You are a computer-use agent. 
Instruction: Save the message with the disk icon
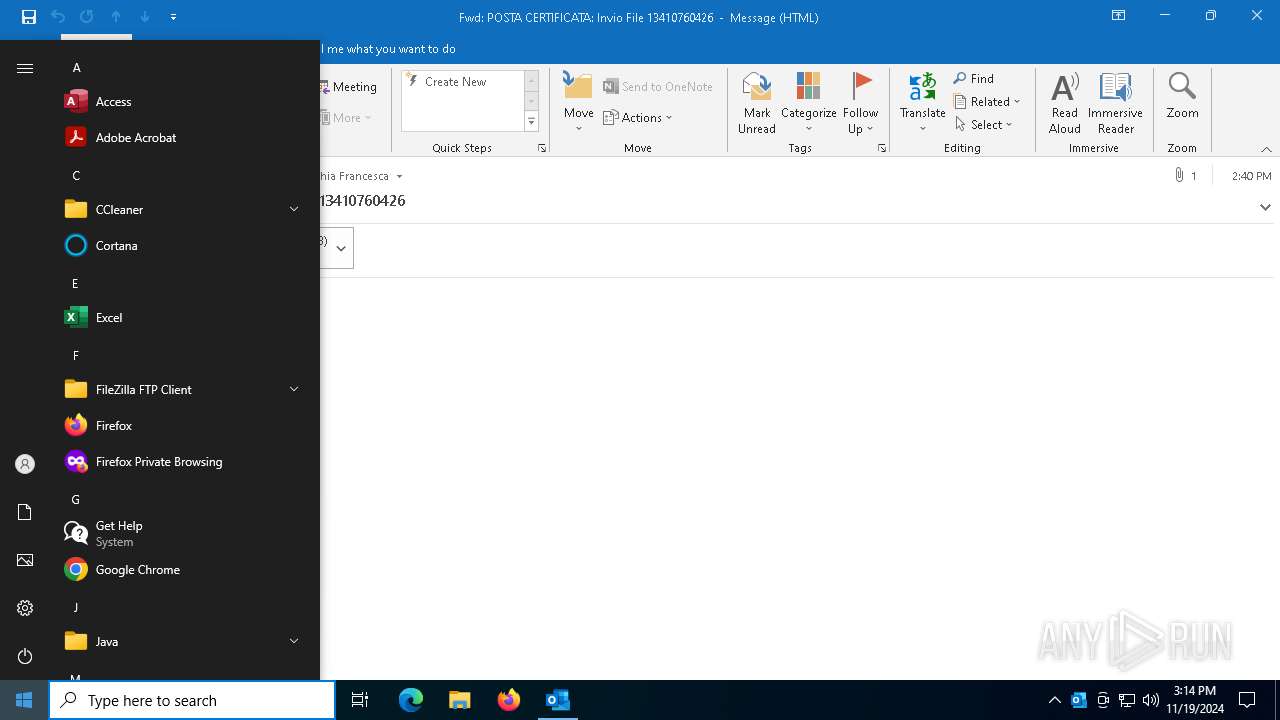tap(28, 17)
